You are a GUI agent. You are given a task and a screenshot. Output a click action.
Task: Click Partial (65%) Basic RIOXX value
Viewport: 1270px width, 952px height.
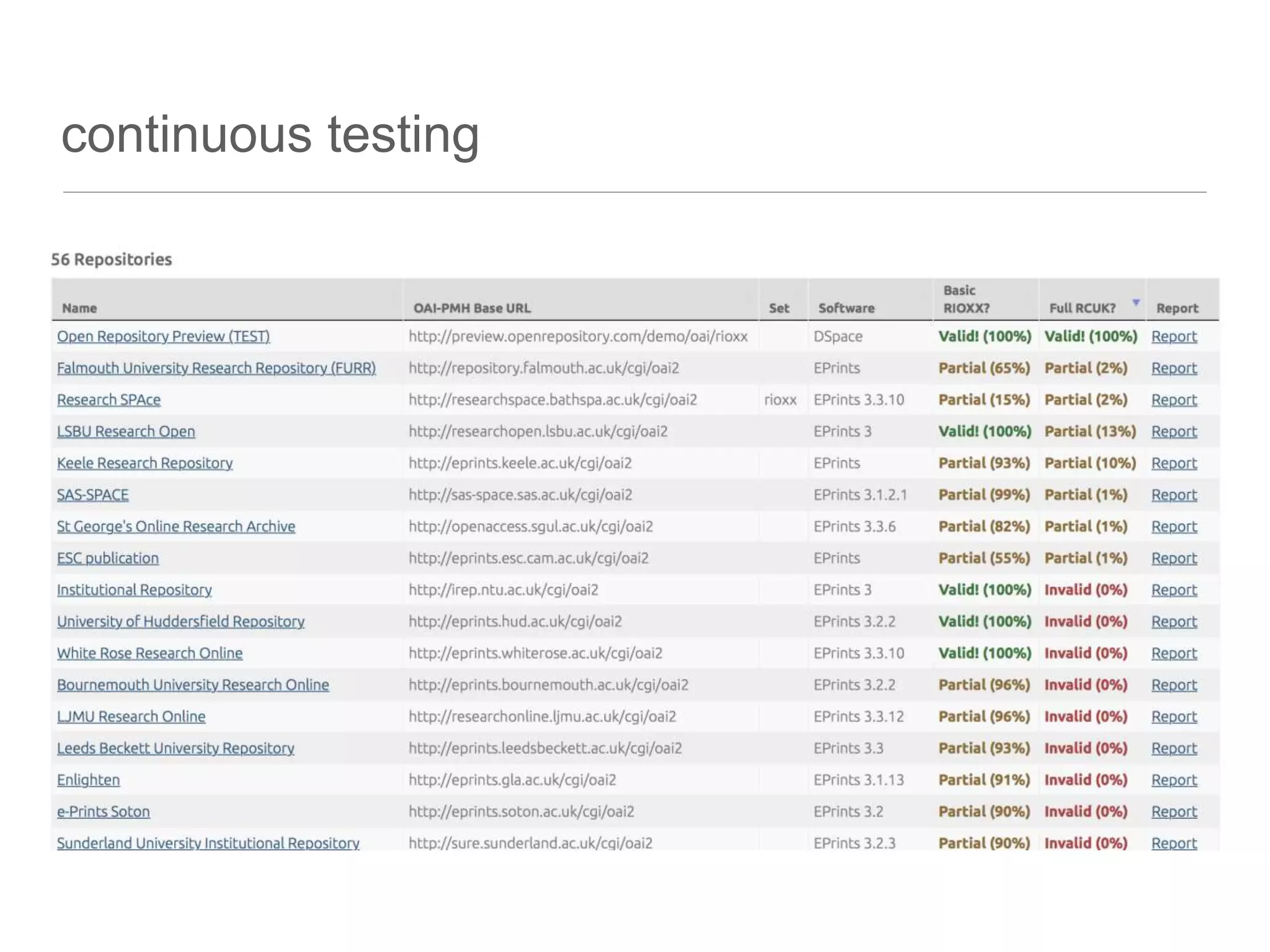pyautogui.click(x=984, y=368)
